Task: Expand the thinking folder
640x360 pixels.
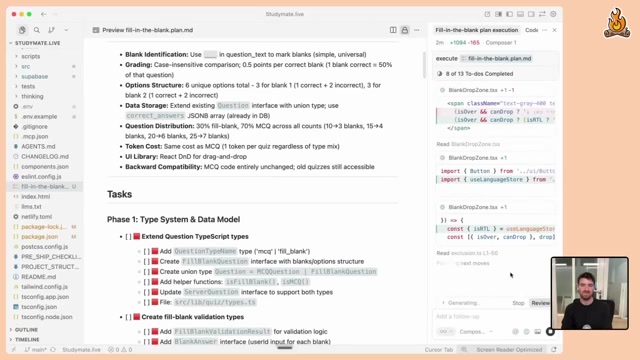Action: 32,96
